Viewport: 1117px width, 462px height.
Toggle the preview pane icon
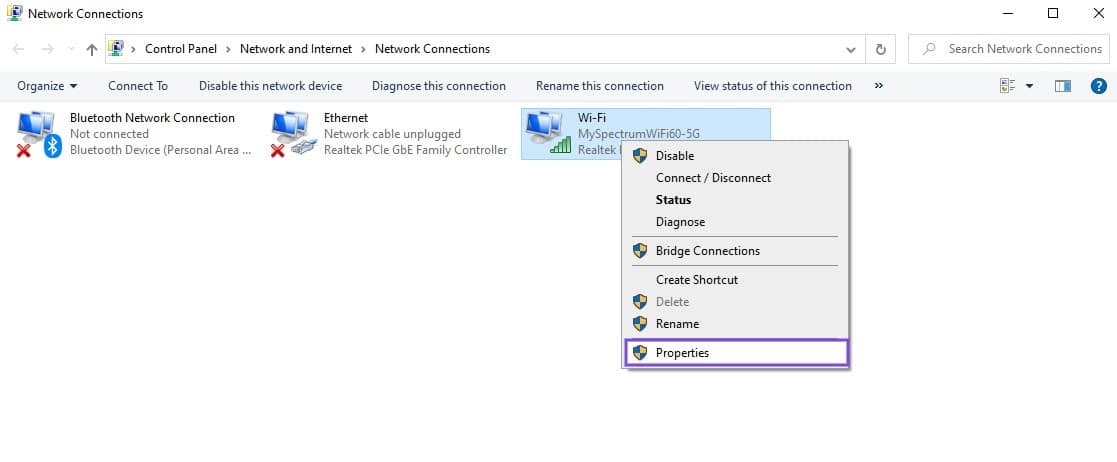pyautogui.click(x=1063, y=86)
